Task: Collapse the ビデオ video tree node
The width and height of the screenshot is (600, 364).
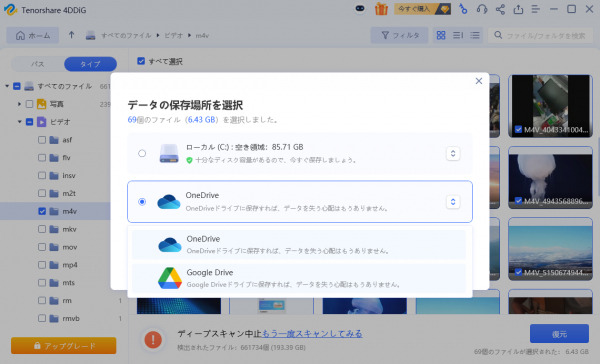Action: [x=19, y=122]
